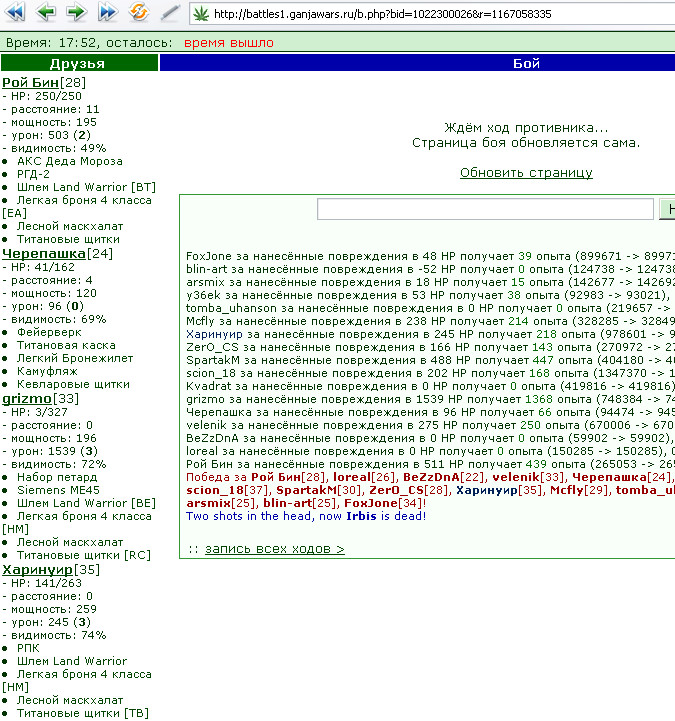Go back with the green left arrow
Screen dimensions: 675x721
(x=46, y=13)
